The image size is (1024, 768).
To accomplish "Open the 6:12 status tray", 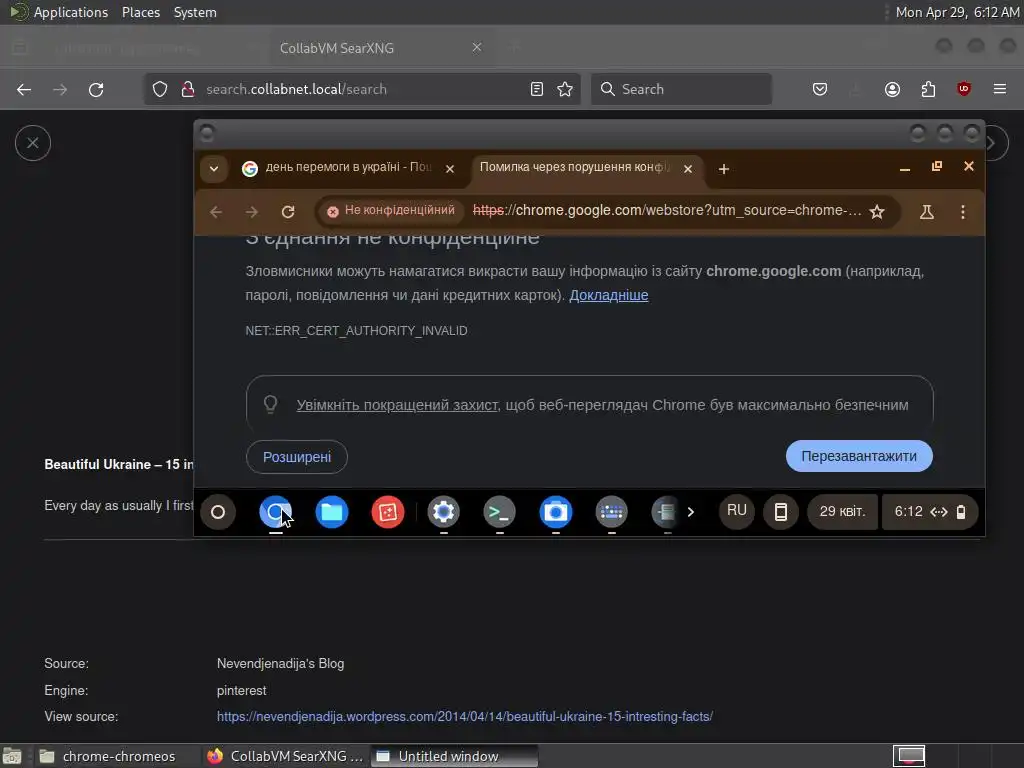I will [x=930, y=511].
